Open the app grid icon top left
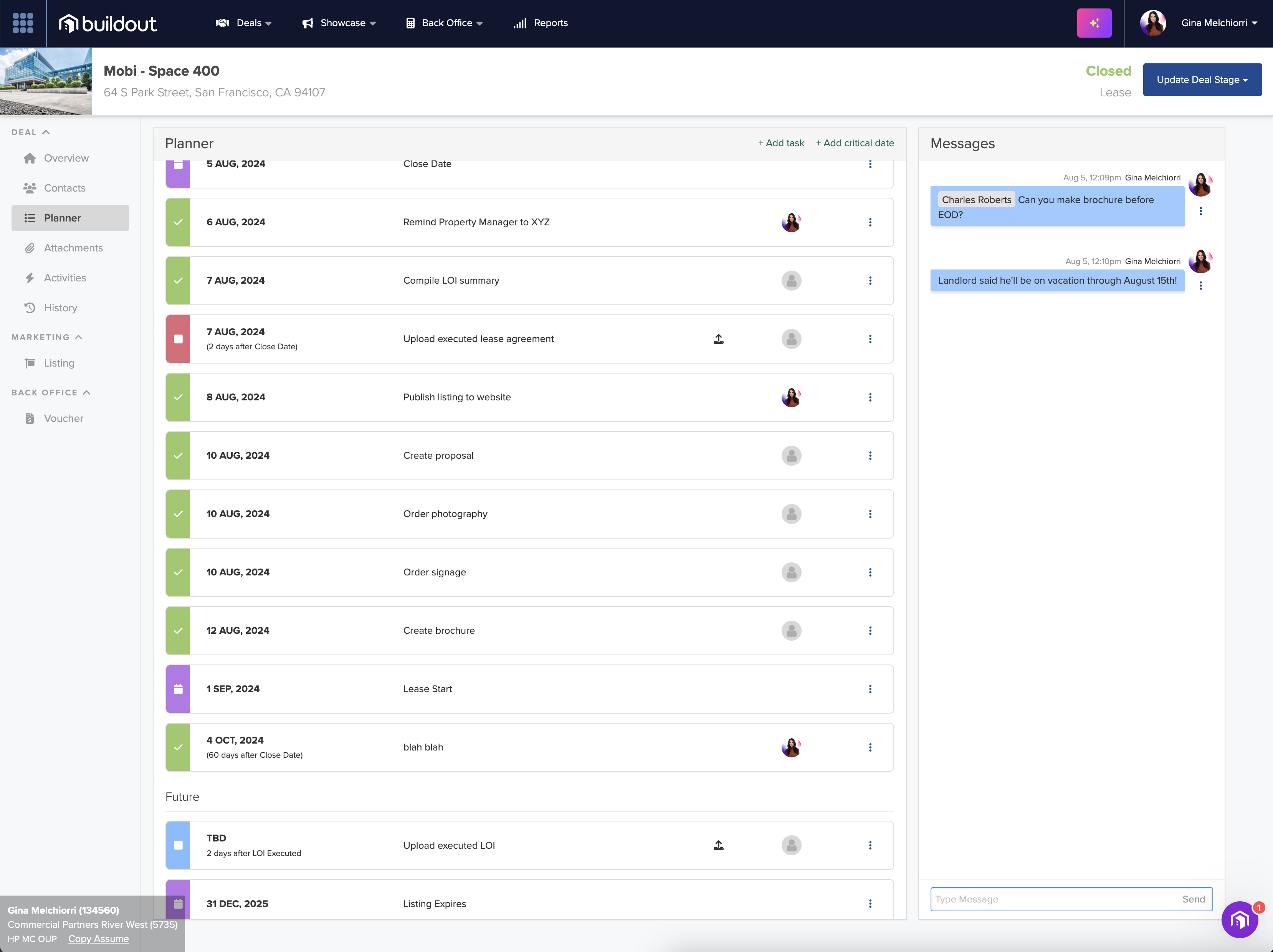Viewport: 1273px width, 952px height. [22, 23]
